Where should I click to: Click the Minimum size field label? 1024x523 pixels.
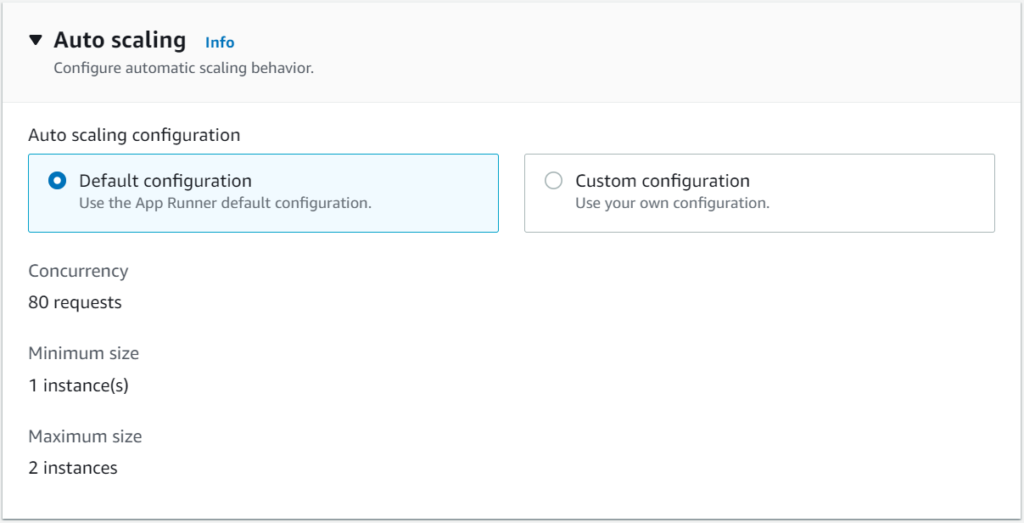83,353
